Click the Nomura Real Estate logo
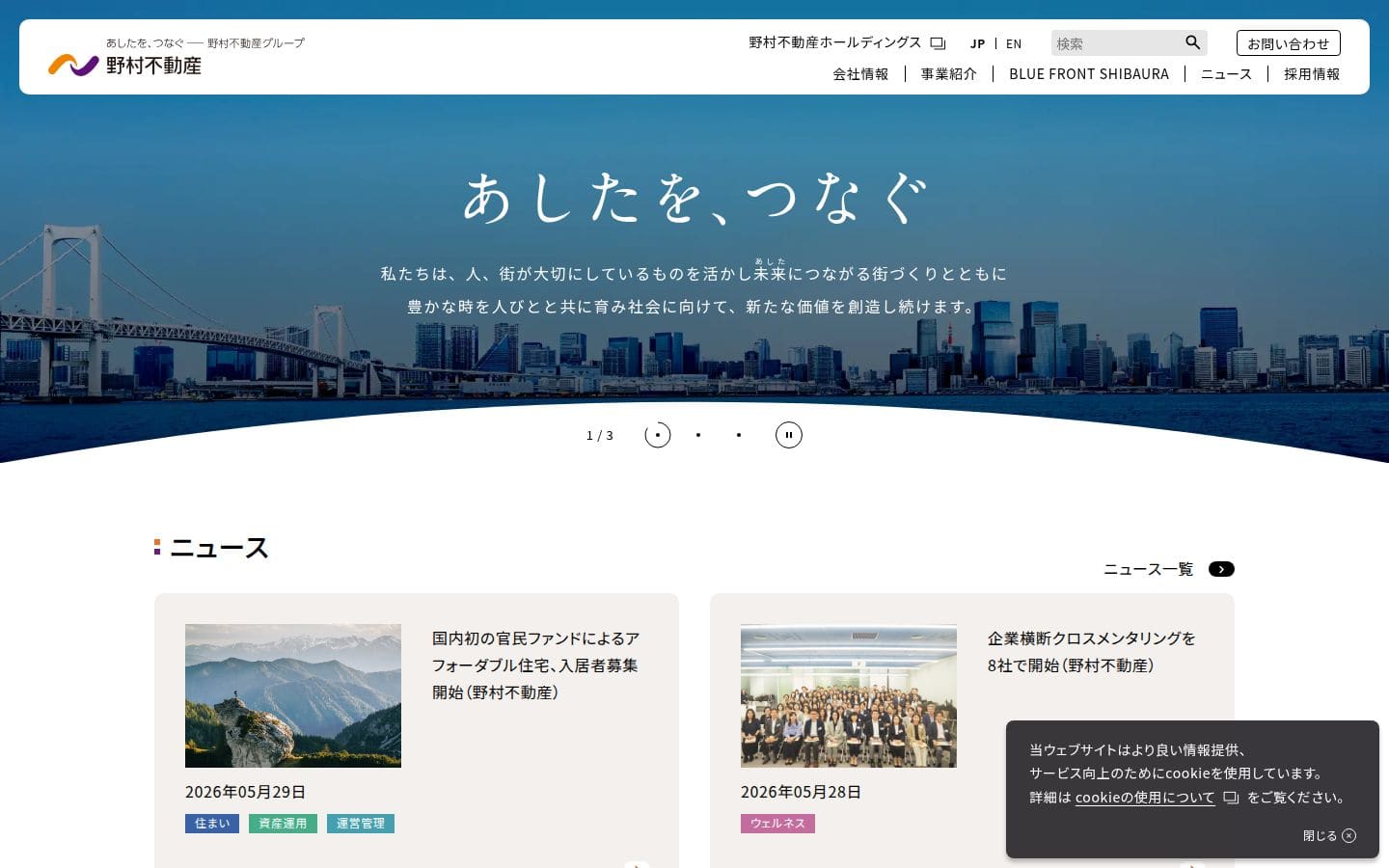Image resolution: width=1389 pixels, height=868 pixels. [x=176, y=57]
